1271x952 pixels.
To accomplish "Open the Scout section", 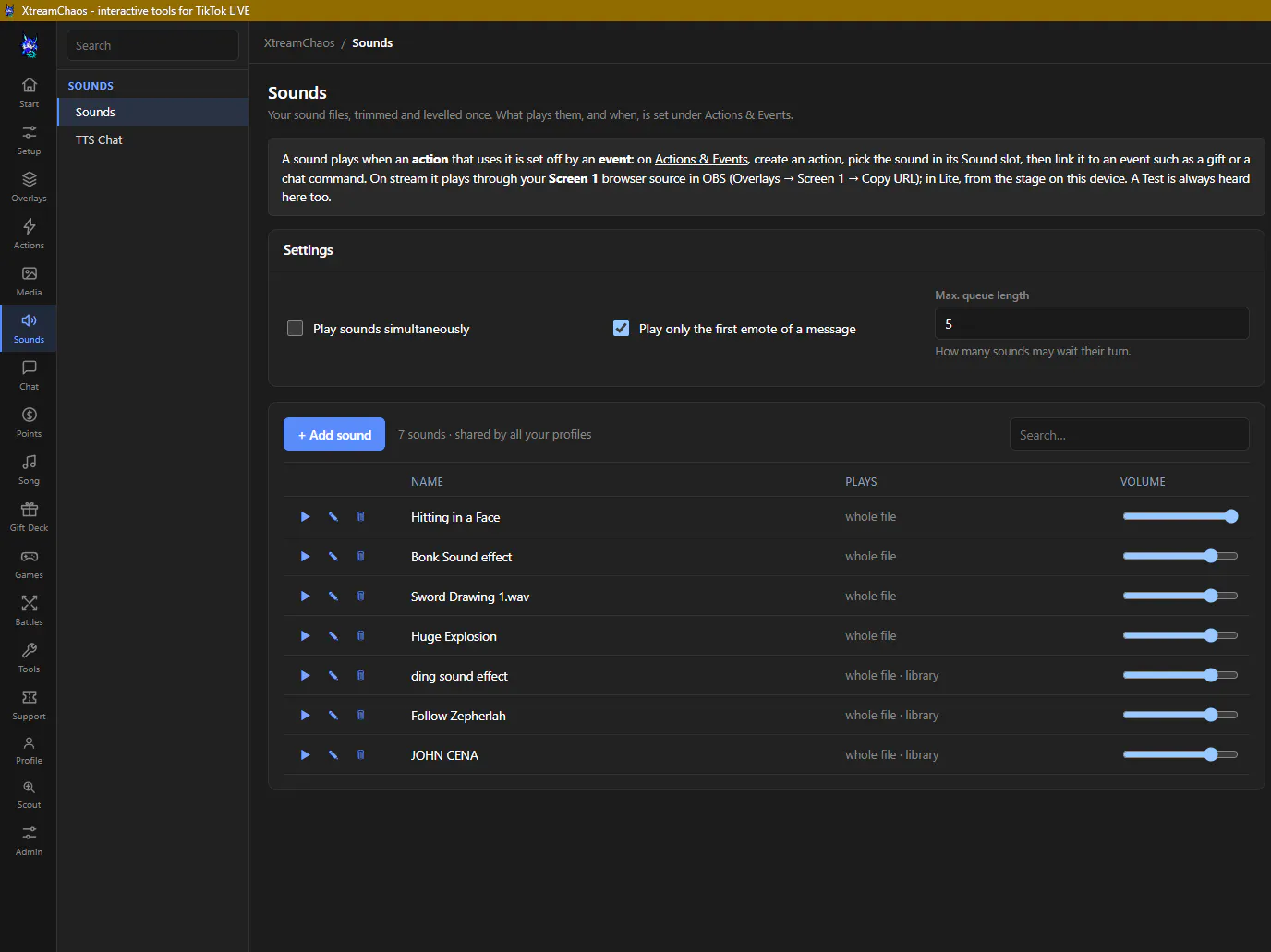I will (x=29, y=795).
